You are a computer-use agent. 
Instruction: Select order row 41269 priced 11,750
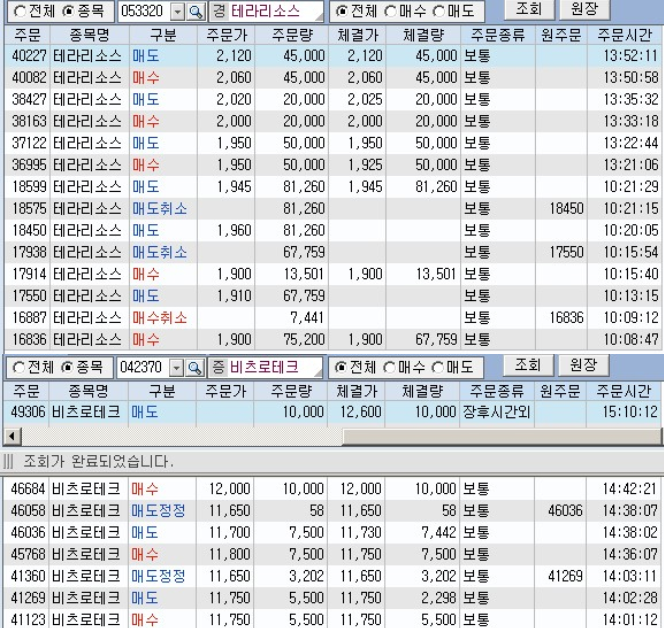pyautogui.click(x=332, y=598)
